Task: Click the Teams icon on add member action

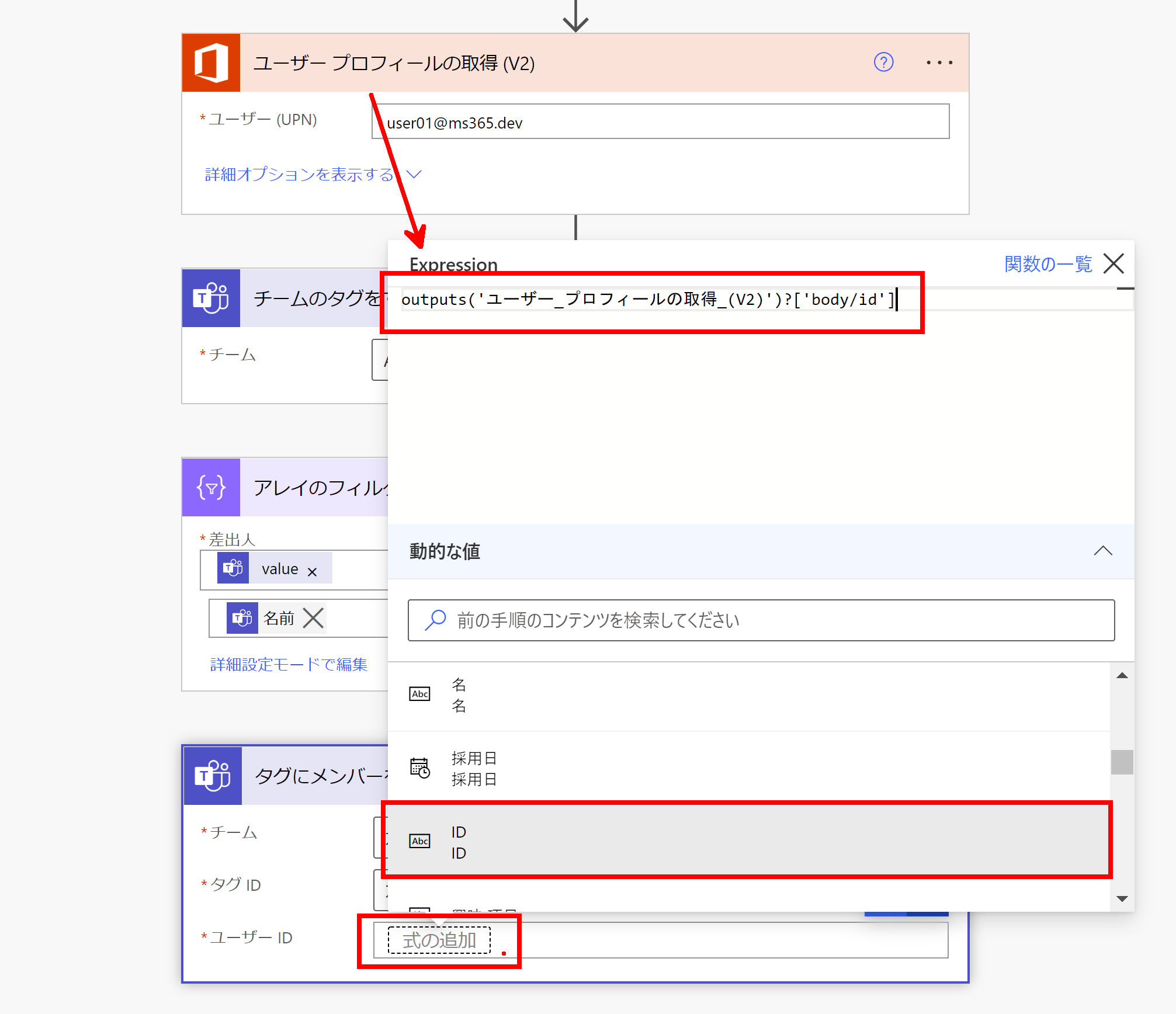Action: (213, 776)
